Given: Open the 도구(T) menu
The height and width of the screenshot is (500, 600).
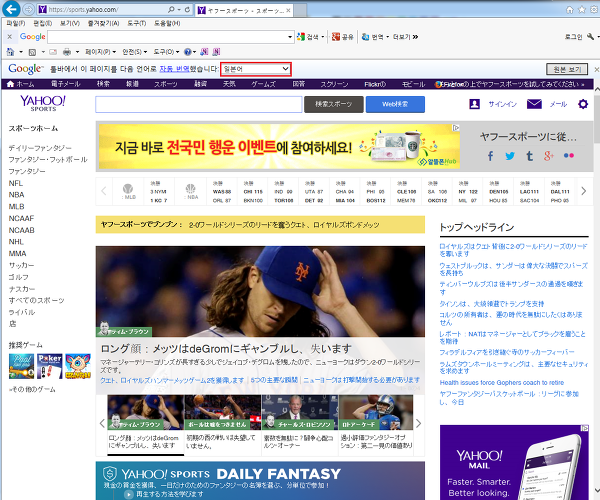Looking at the screenshot, I should point(137,23).
